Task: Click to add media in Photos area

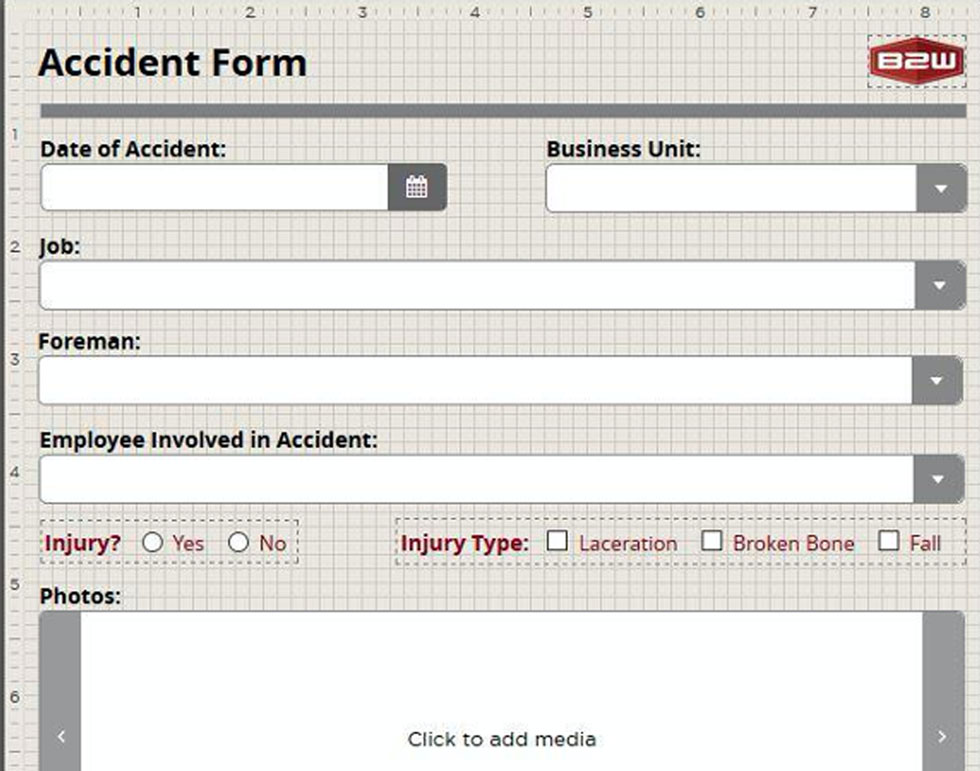Action: (x=502, y=739)
